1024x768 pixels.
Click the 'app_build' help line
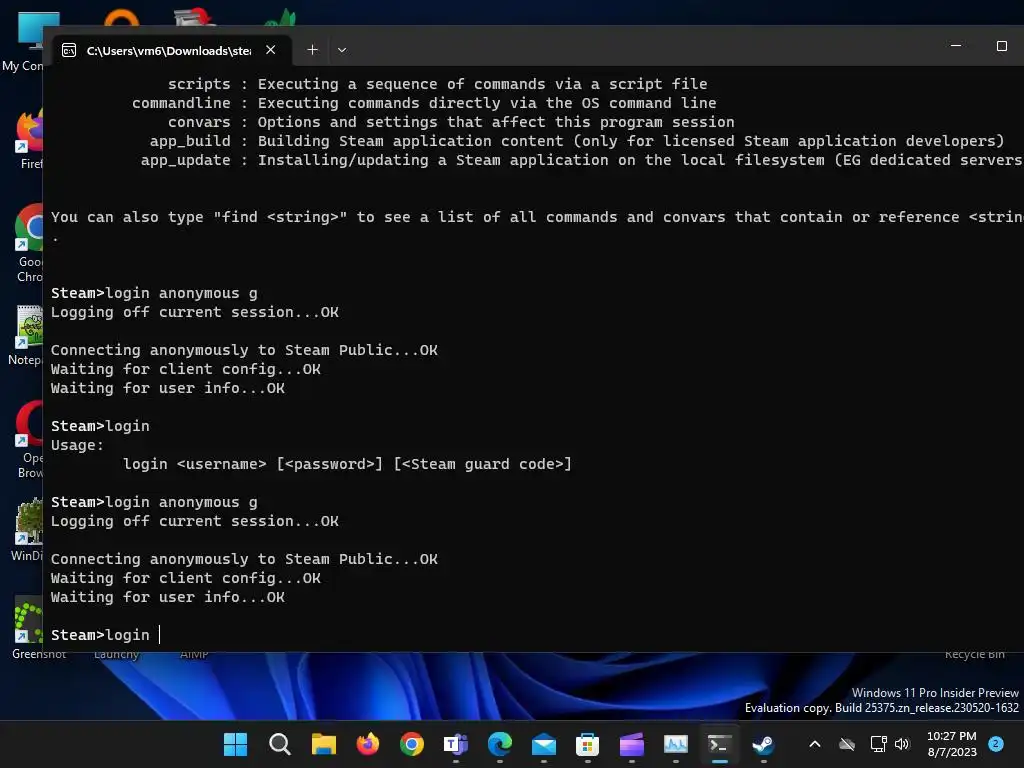coord(577,141)
